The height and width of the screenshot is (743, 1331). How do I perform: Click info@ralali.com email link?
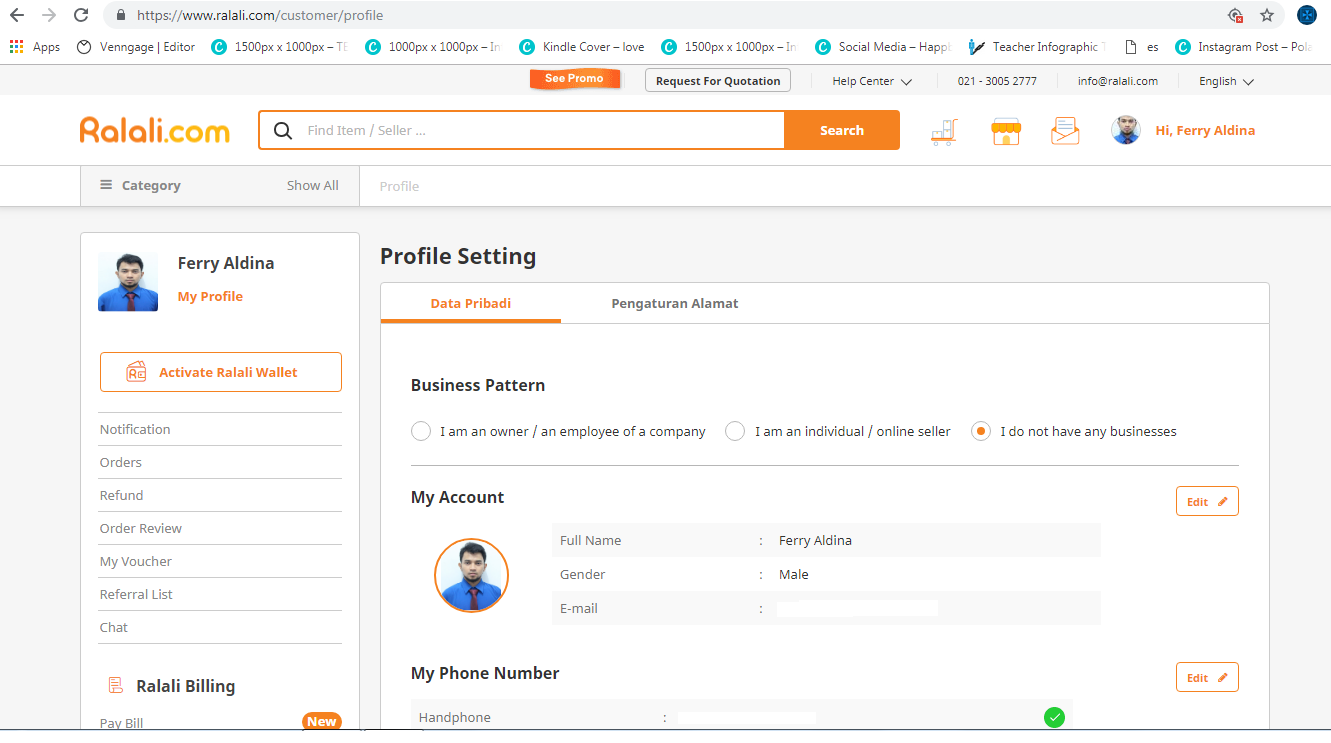[x=1118, y=81]
